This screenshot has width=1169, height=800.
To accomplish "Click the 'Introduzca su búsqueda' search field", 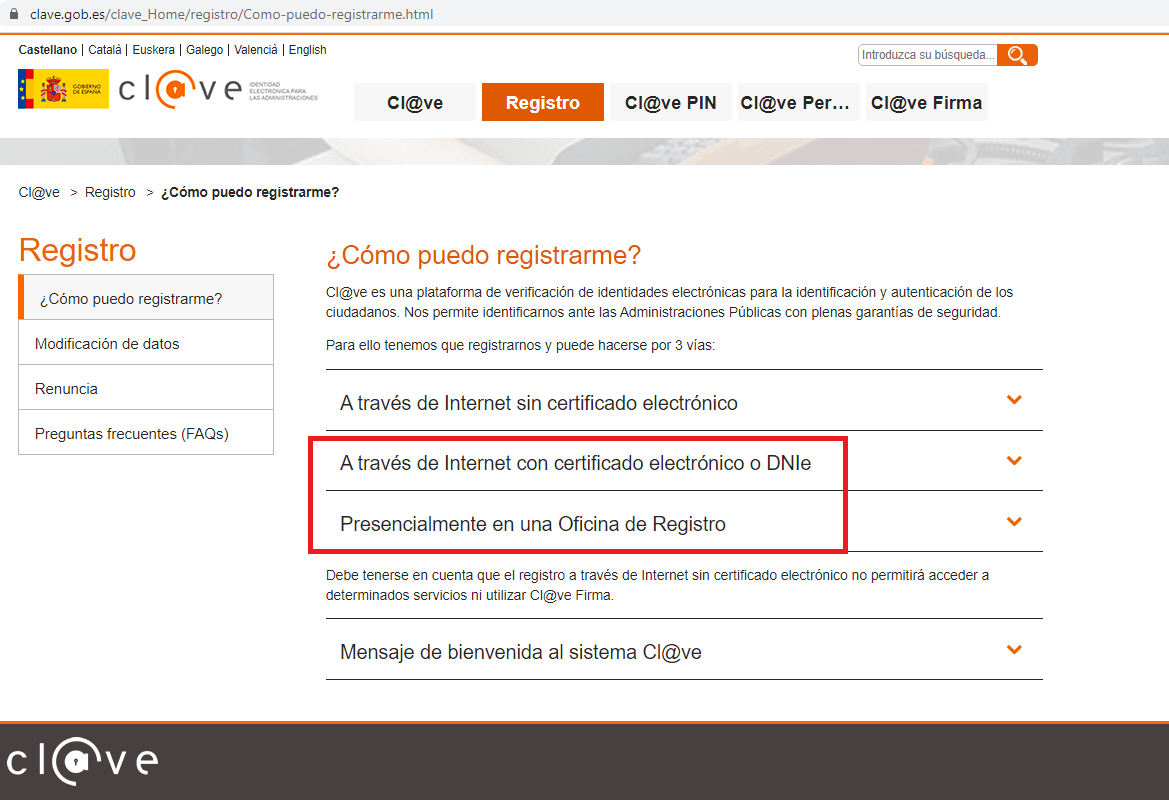I will pos(927,55).
